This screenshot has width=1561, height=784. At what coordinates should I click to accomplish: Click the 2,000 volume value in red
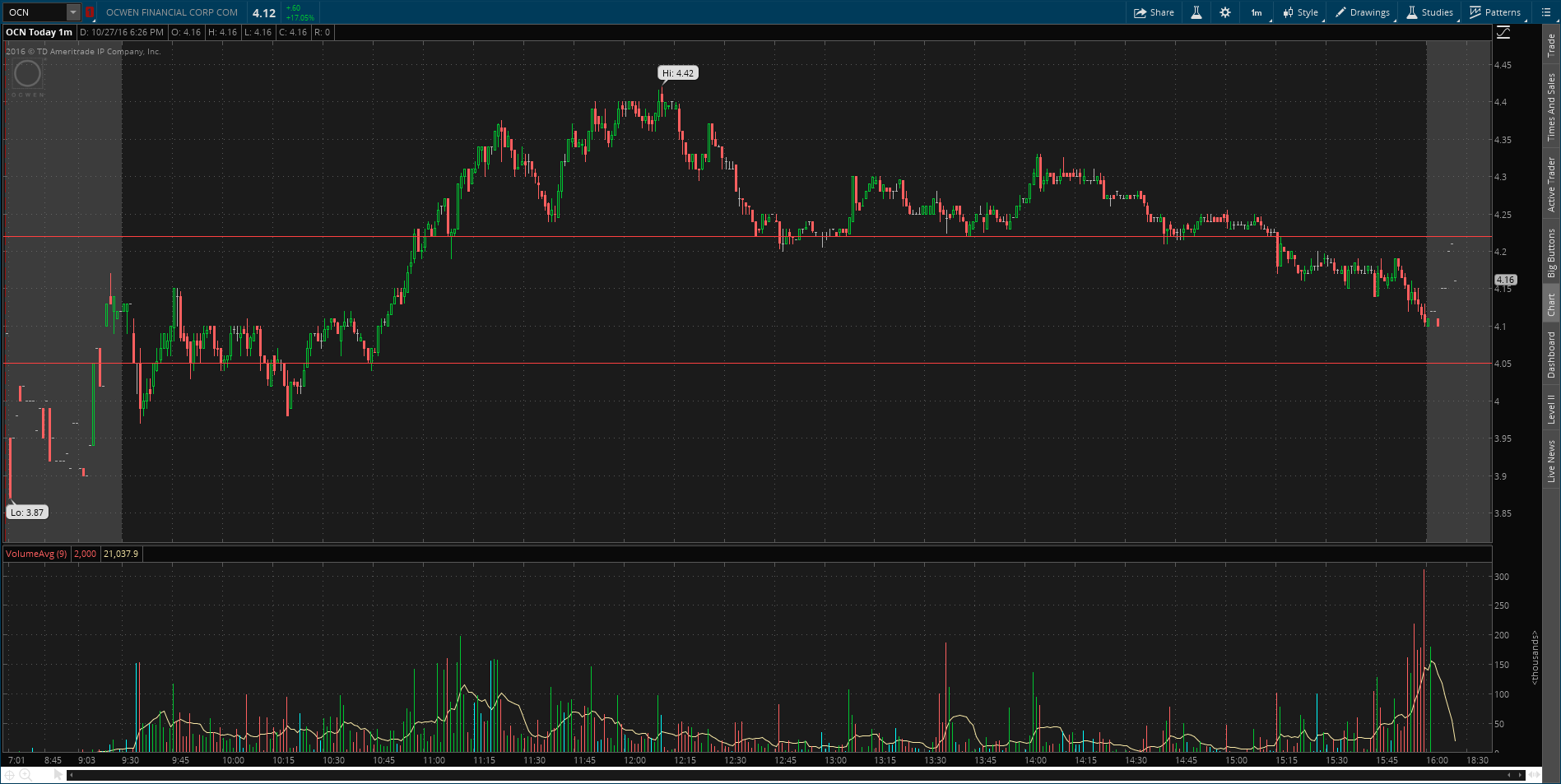(86, 554)
